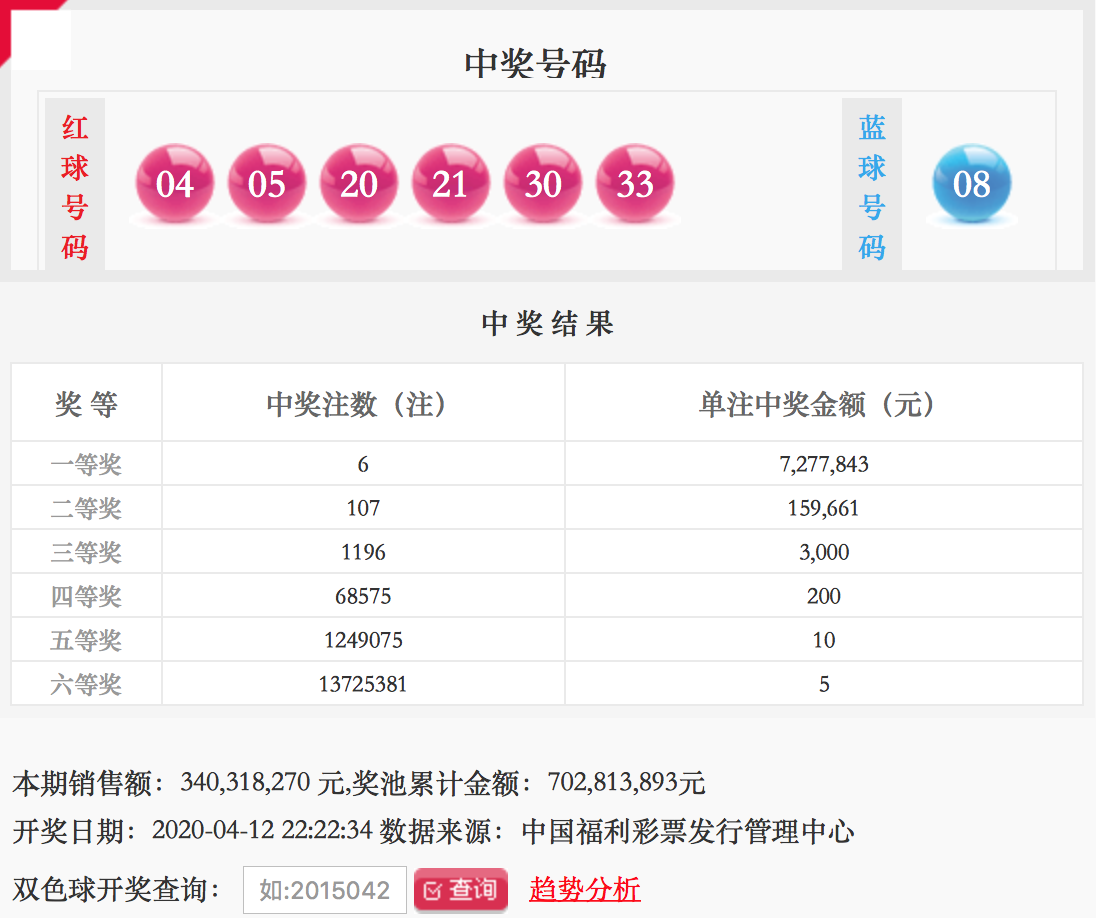The width and height of the screenshot is (1096, 918).
Task: Focus the lottery issue number input field
Action: 325,889
